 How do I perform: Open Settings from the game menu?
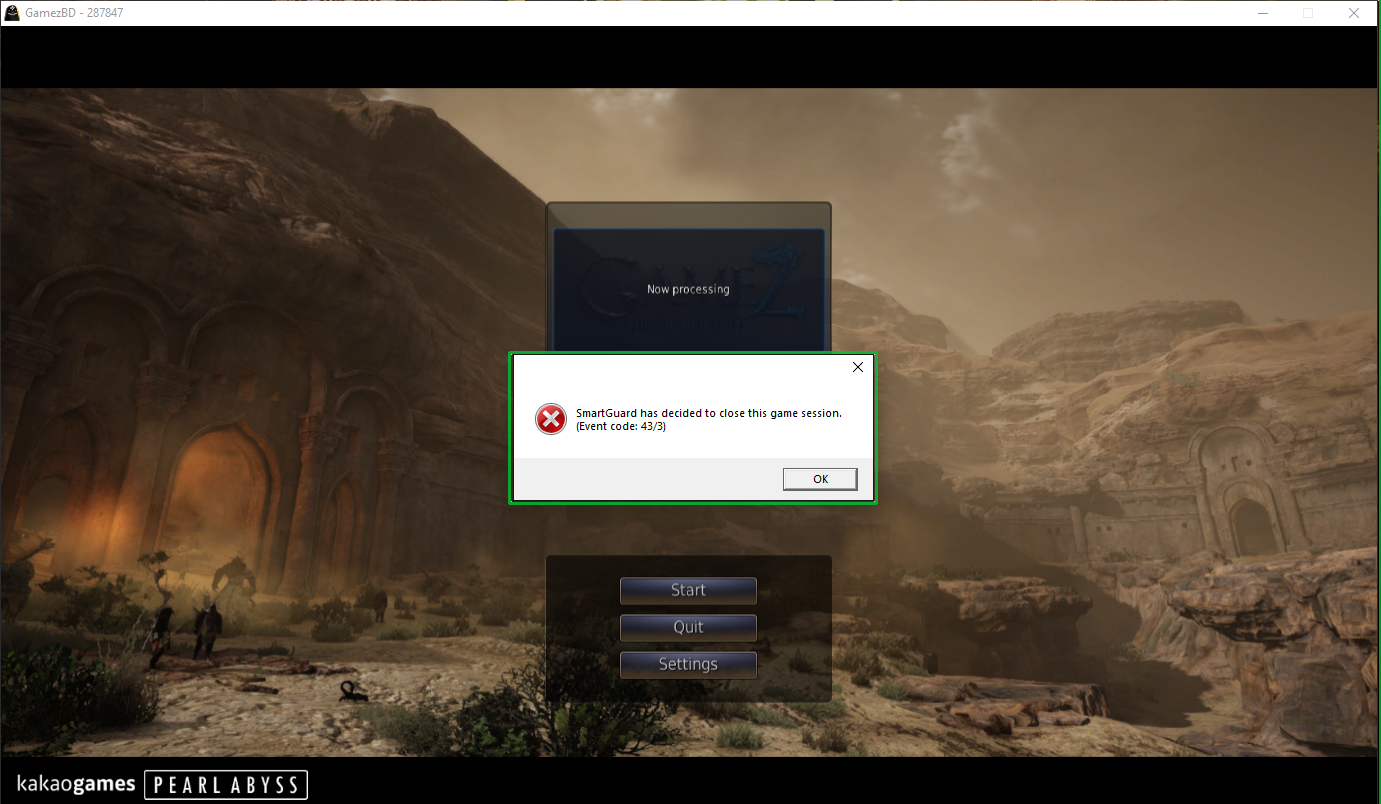[688, 665]
